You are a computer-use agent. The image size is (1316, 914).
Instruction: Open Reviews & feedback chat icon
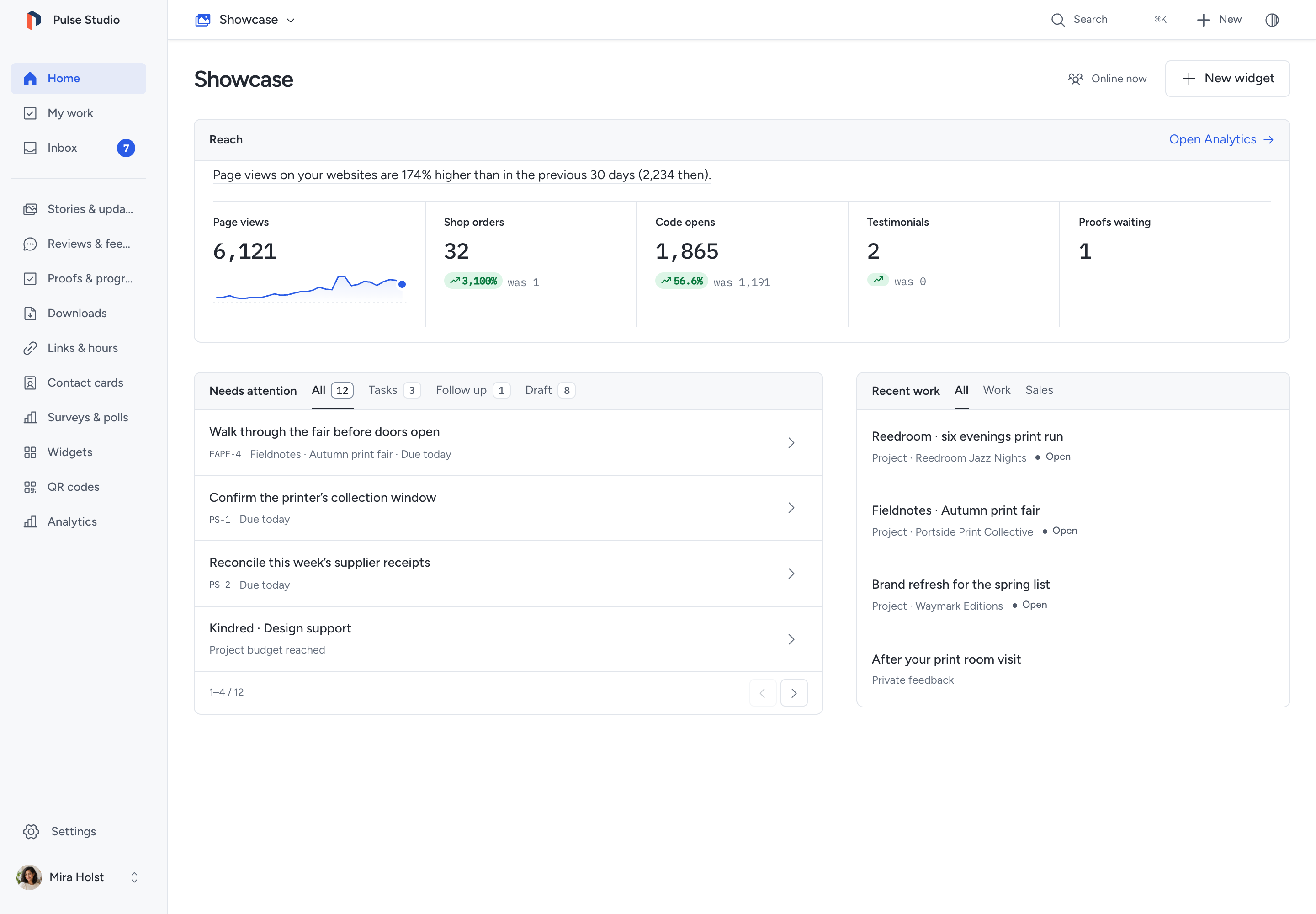(30, 244)
